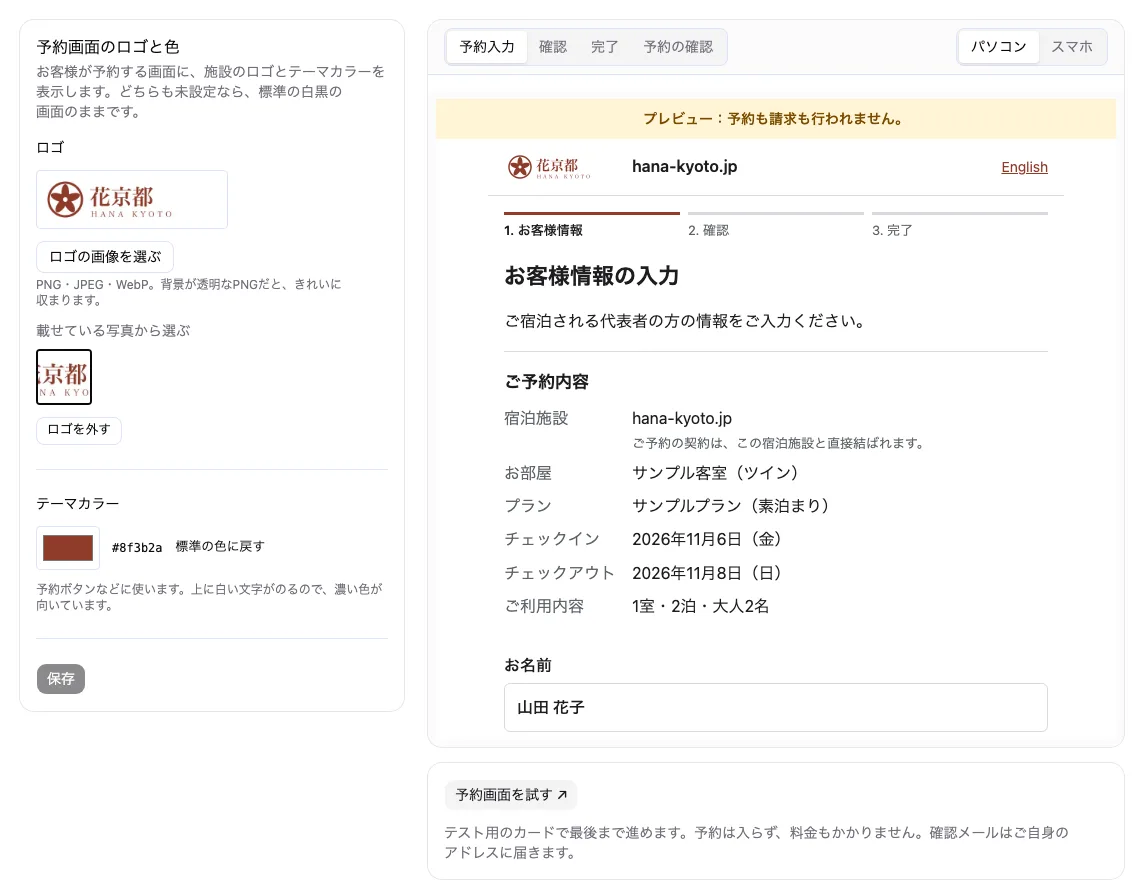Viewport: 1144px width, 880px height.
Task: Click the 載せている写真から選ぶ label
Action: click(x=113, y=331)
